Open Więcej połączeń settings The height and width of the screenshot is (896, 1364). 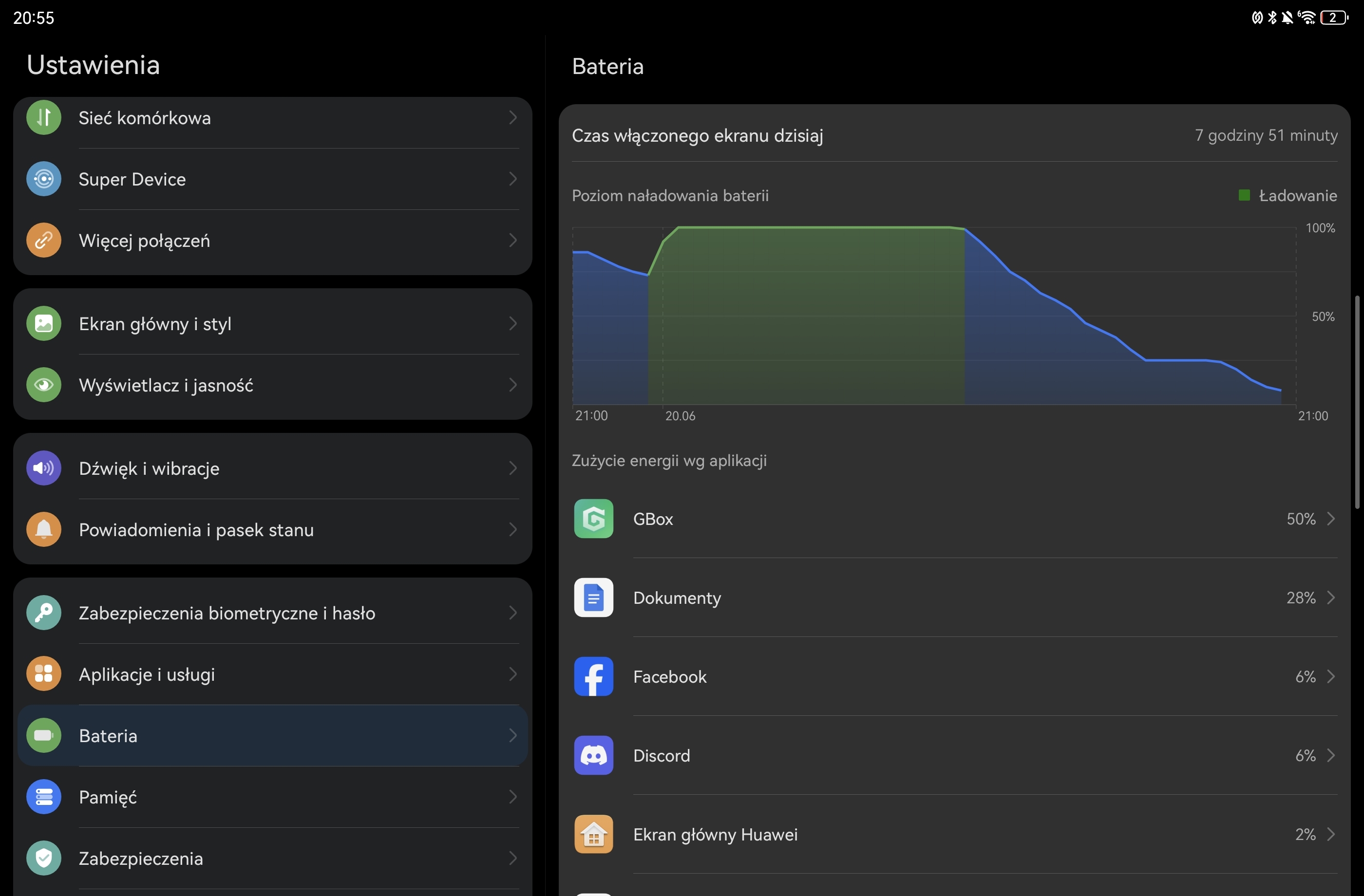click(x=273, y=241)
